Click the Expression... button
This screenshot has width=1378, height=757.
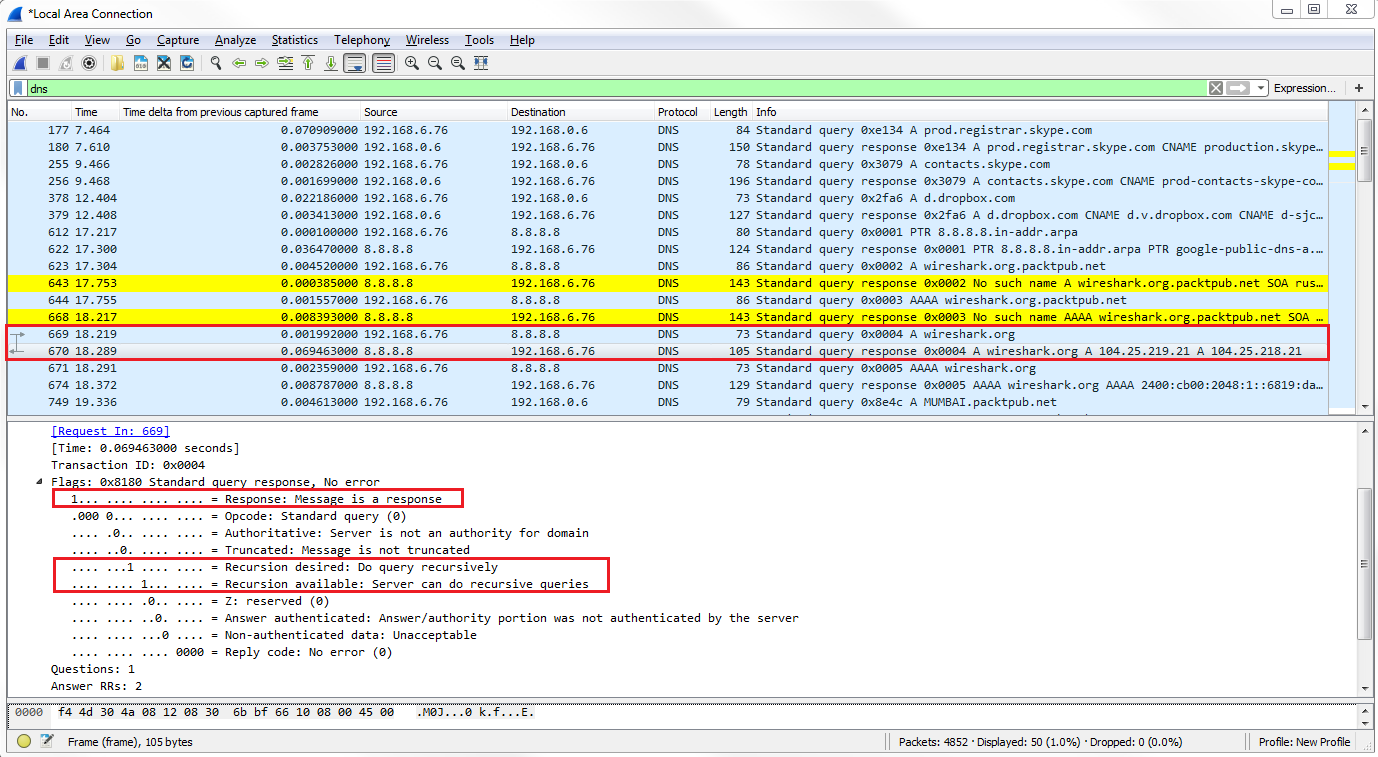click(x=1304, y=88)
